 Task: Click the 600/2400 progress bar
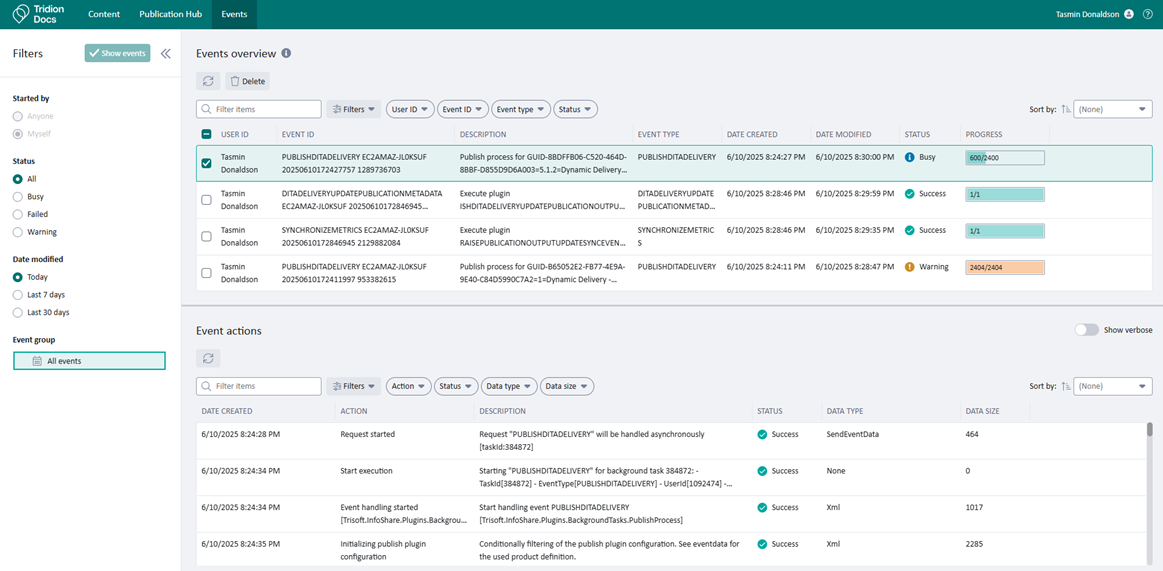pos(1004,158)
